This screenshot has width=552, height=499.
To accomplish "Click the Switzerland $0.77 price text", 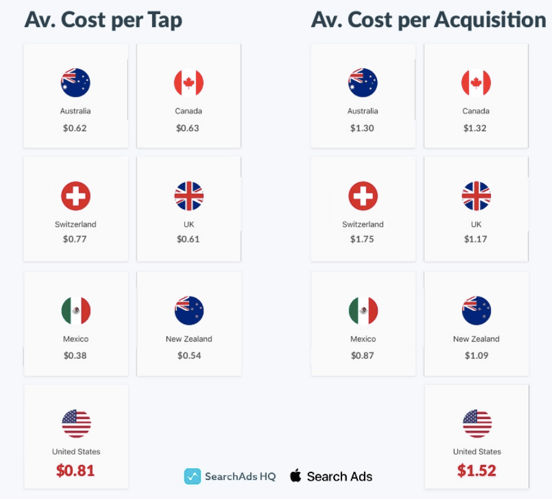I will tap(75, 239).
